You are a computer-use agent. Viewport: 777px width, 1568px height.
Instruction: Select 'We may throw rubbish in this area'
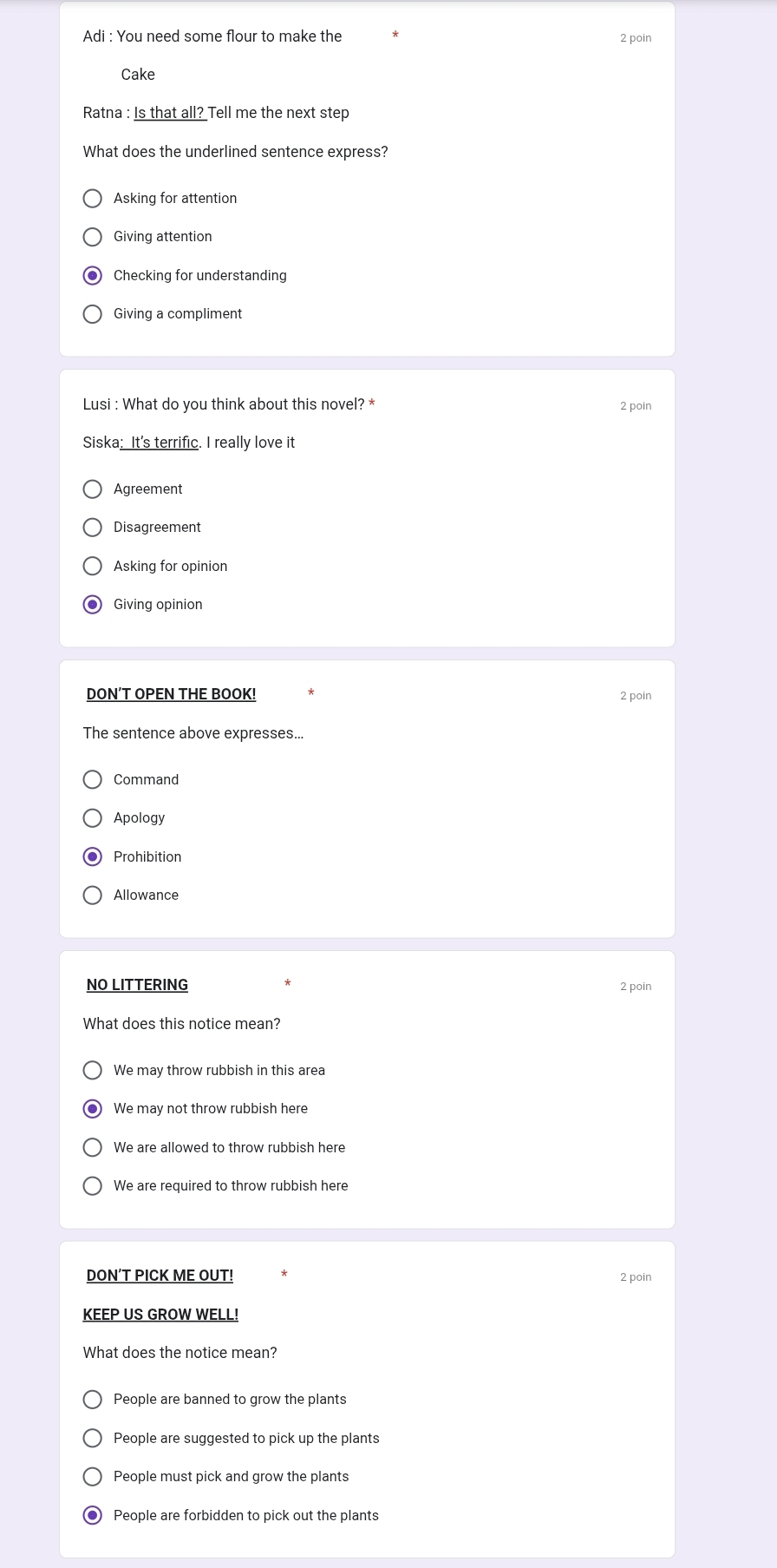tap(93, 1071)
